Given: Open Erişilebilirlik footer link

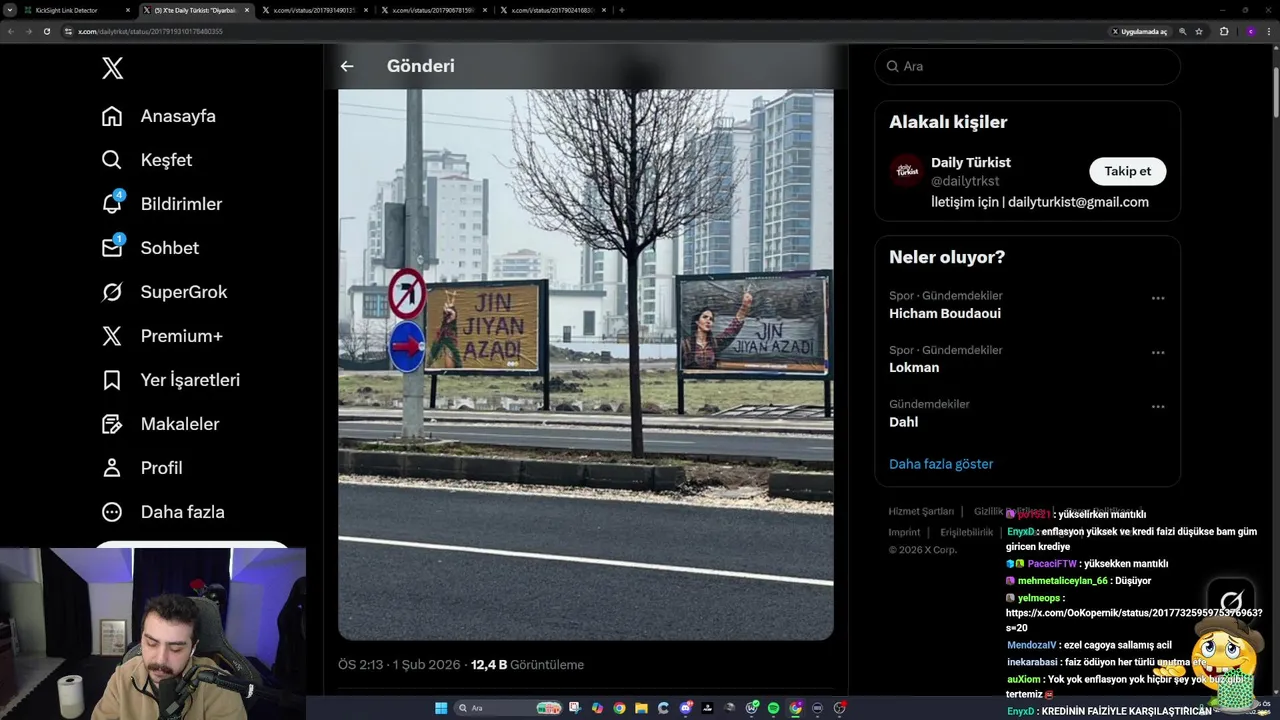Looking at the screenshot, I should [967, 532].
